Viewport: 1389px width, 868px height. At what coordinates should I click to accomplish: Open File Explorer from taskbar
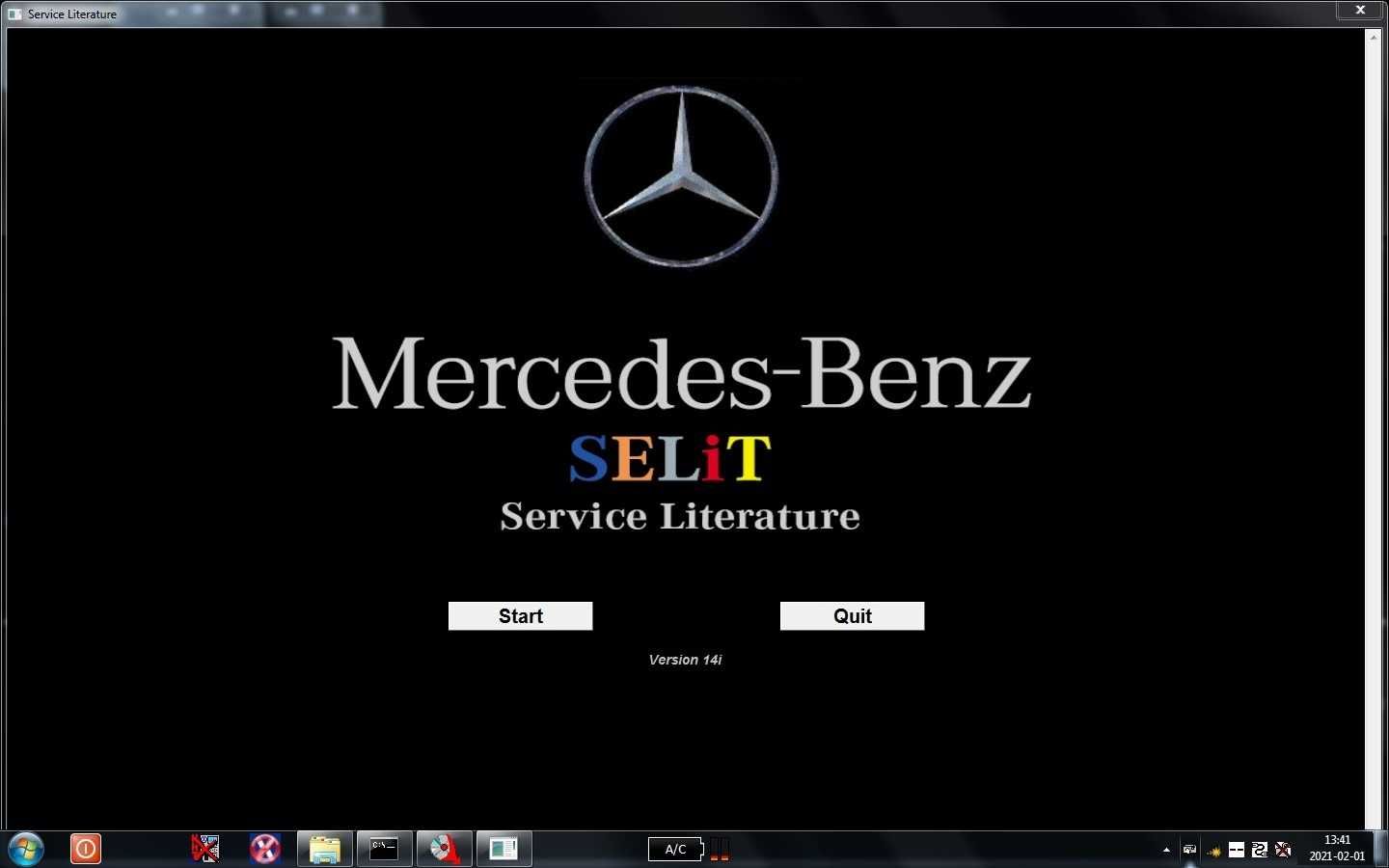tap(325, 850)
